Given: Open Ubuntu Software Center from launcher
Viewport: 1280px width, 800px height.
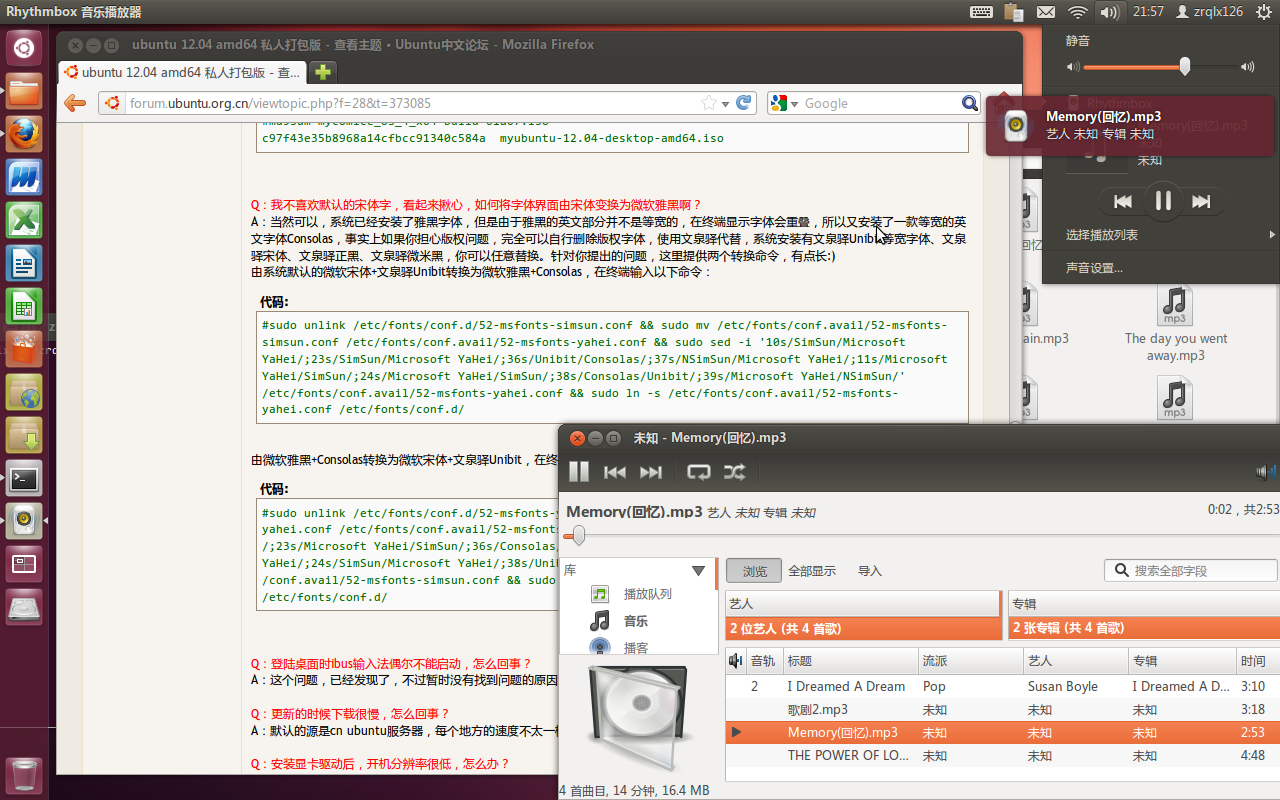Looking at the screenshot, I should 24,349.
